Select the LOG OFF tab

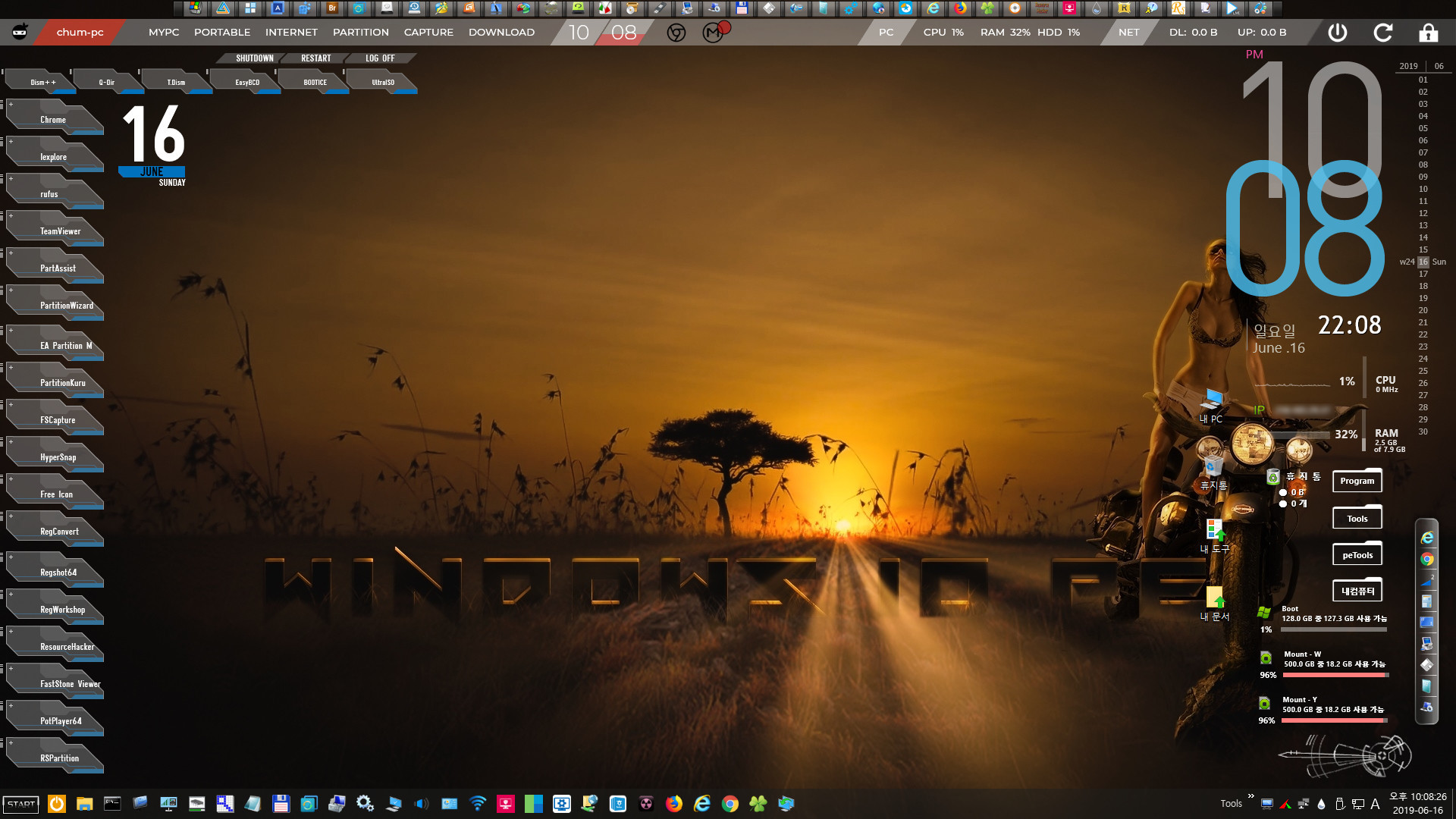380,58
